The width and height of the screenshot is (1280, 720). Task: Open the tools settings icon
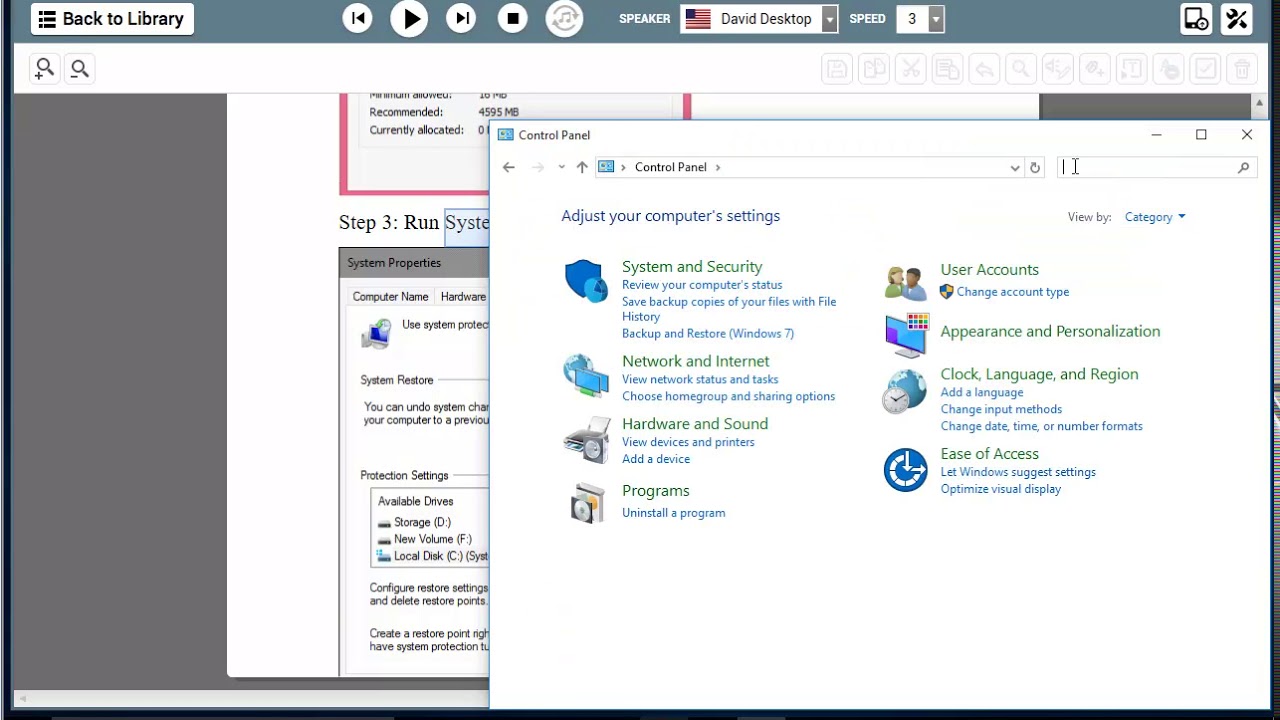coord(1237,19)
